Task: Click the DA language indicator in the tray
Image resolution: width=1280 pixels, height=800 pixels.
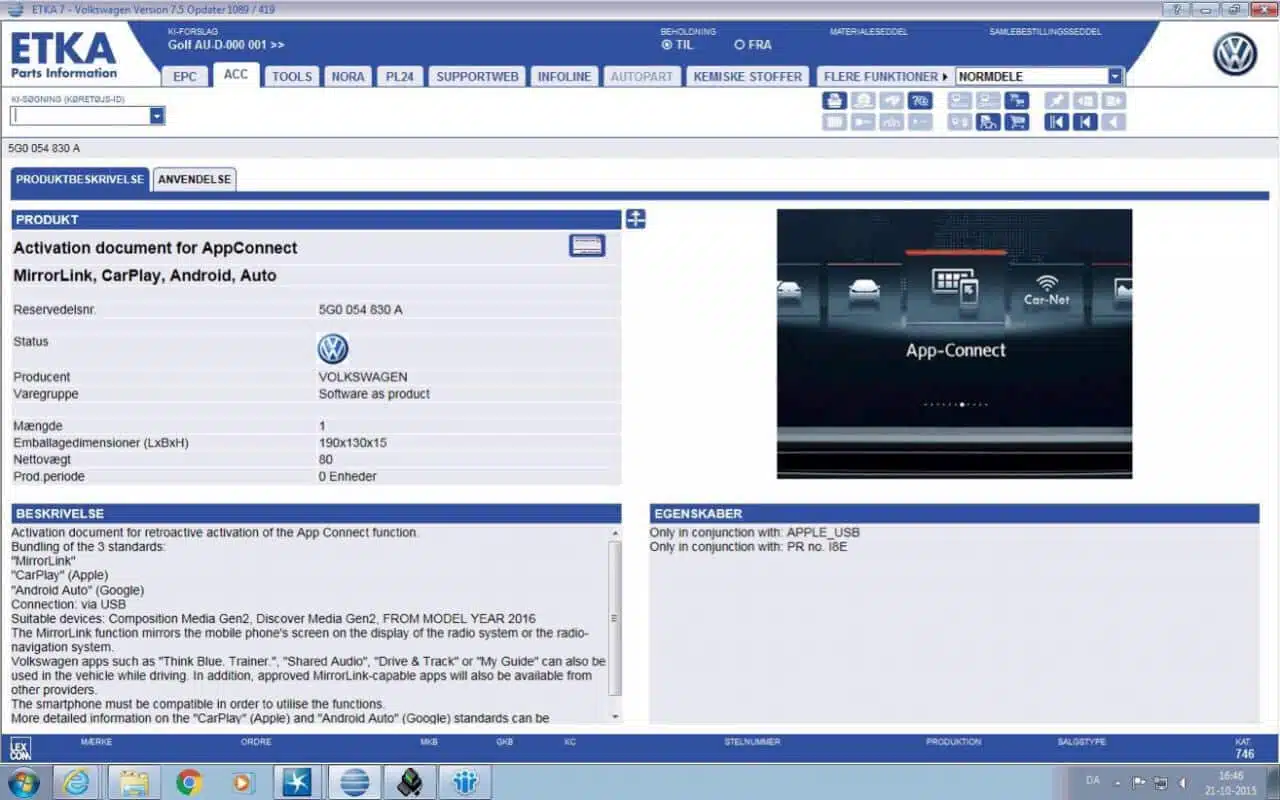Action: [x=1093, y=781]
